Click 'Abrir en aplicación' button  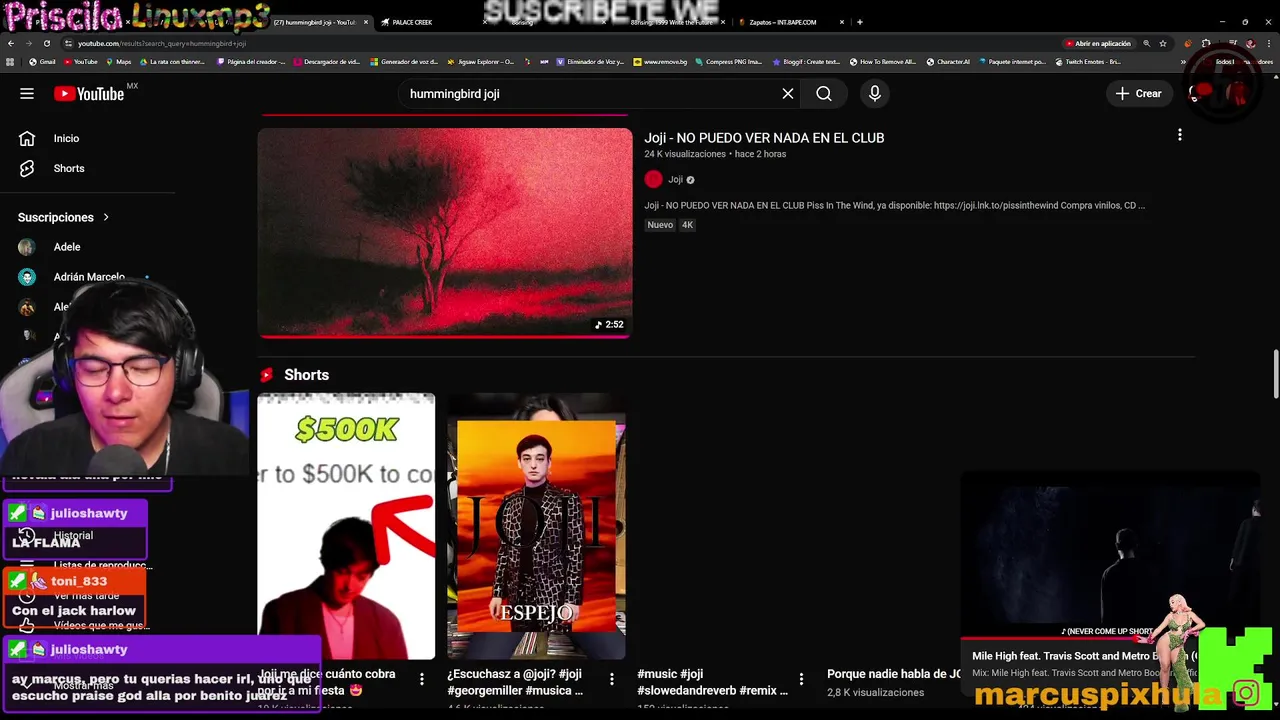coord(1098,44)
